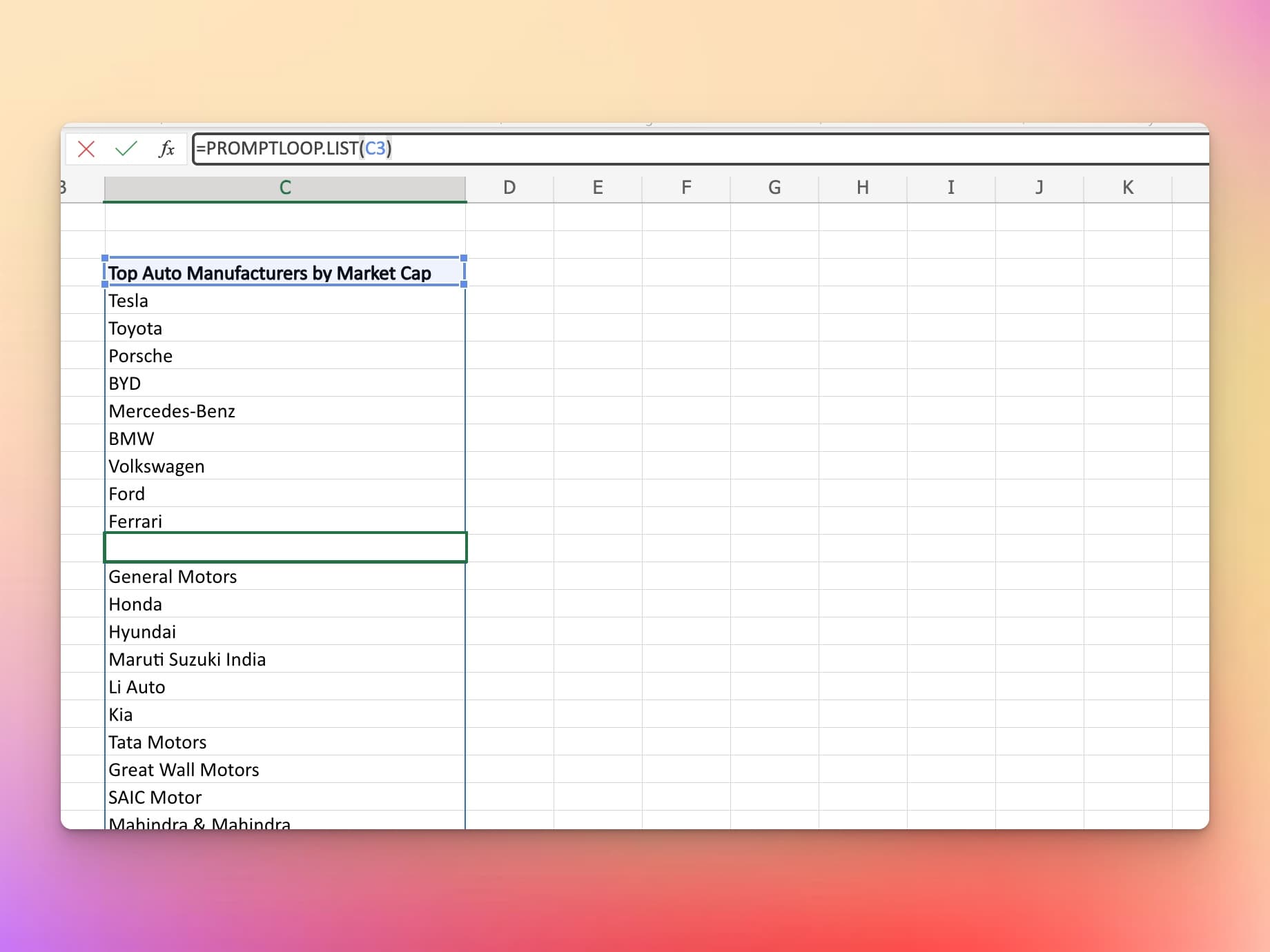This screenshot has width=1270, height=952.
Task: Select the Porsche cell
Action: [x=284, y=356]
